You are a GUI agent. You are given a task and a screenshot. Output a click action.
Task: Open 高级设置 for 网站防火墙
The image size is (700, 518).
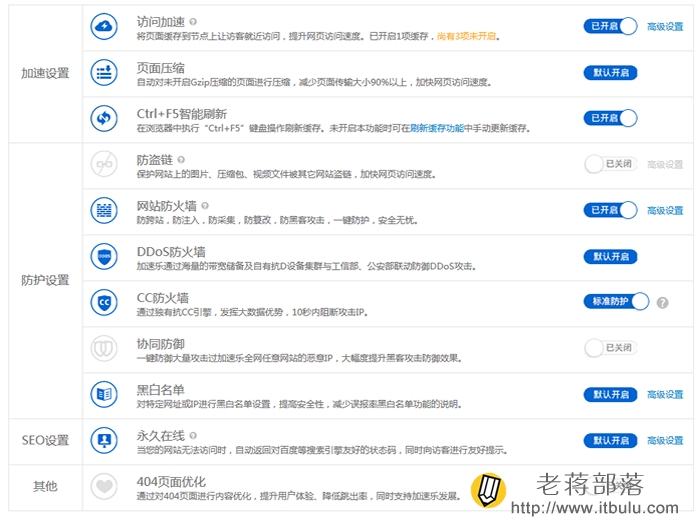tap(665, 210)
